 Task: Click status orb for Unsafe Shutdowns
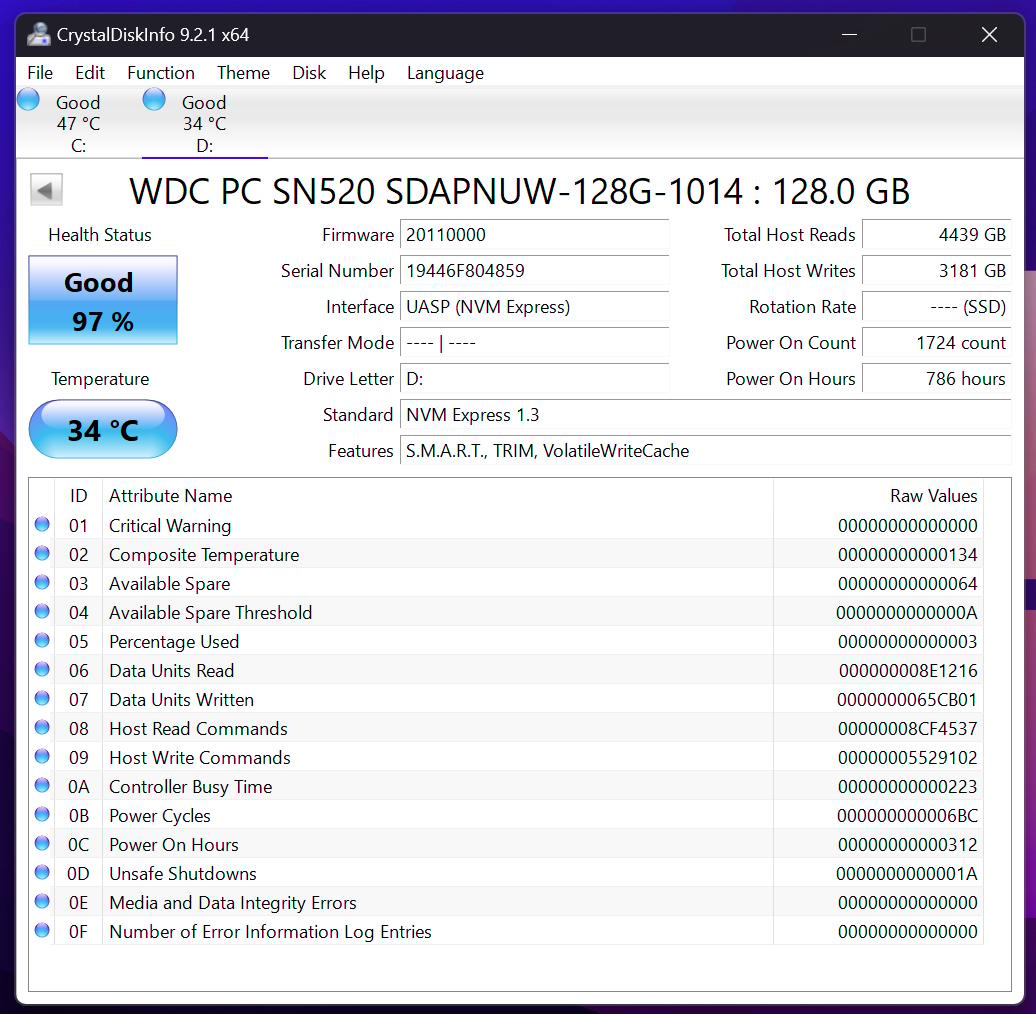pos(42,873)
